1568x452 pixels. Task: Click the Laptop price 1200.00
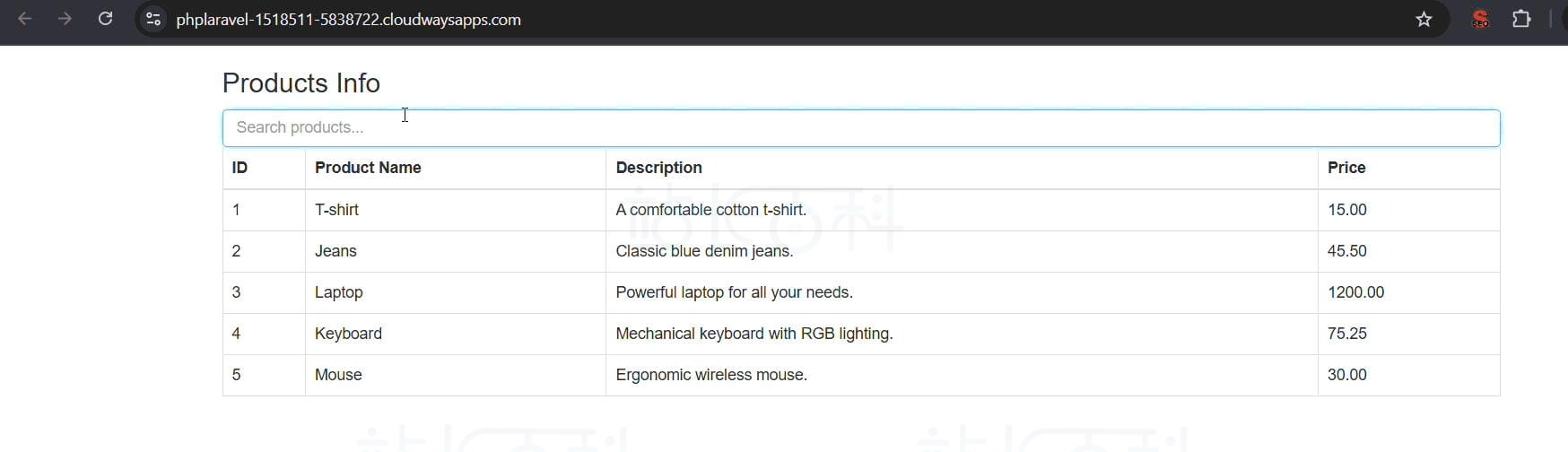[x=1355, y=292]
